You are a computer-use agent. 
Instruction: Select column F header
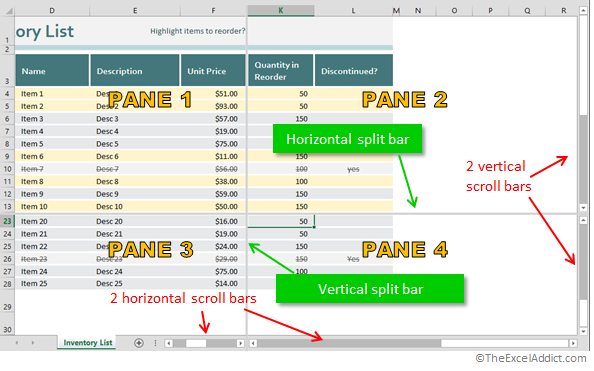[213, 11]
